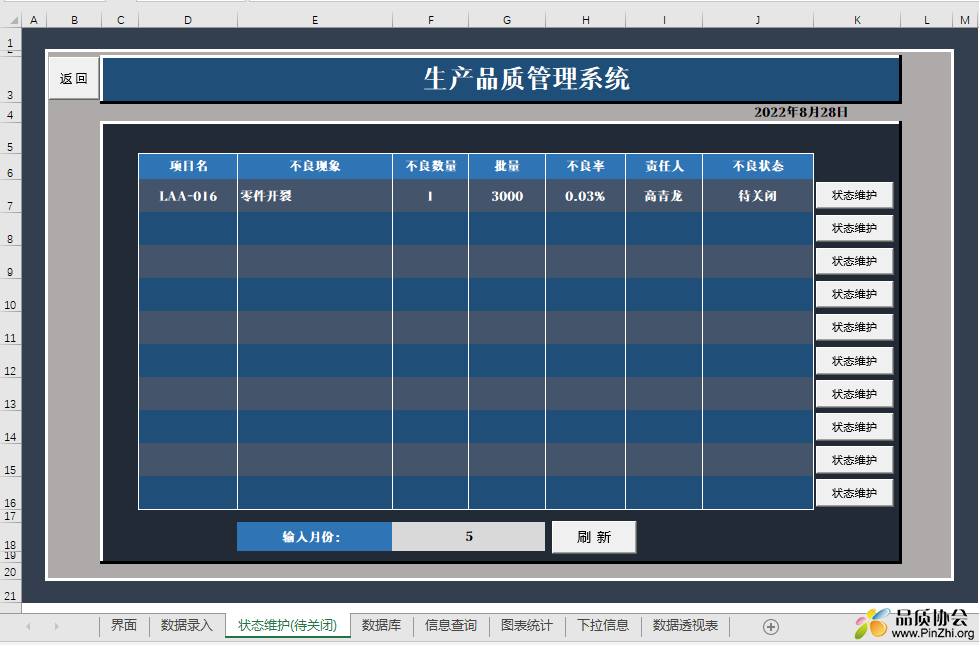Go to the 下拉信息 sheet tab
The image size is (979, 645).
[603, 625]
